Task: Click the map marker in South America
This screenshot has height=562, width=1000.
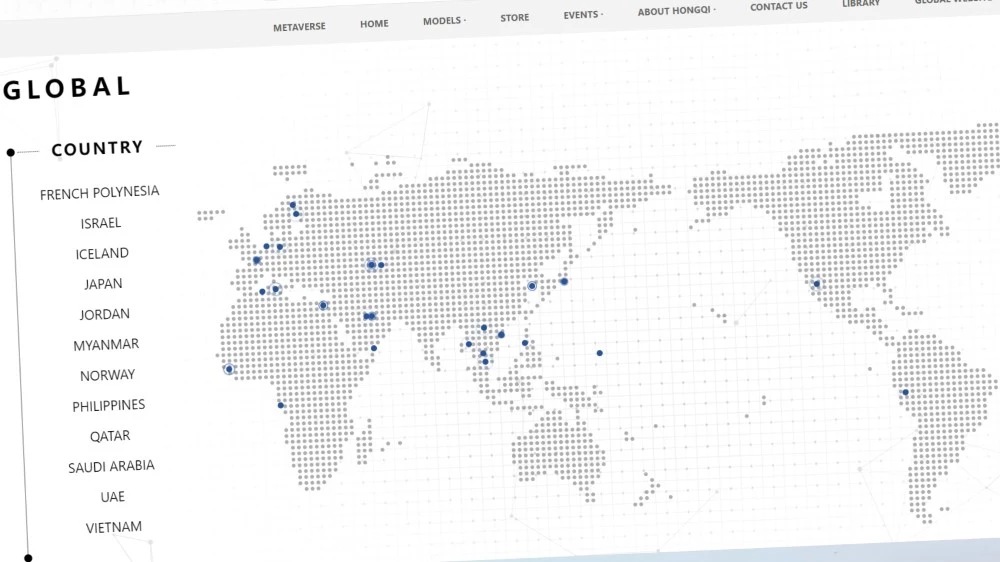Action: click(x=905, y=392)
